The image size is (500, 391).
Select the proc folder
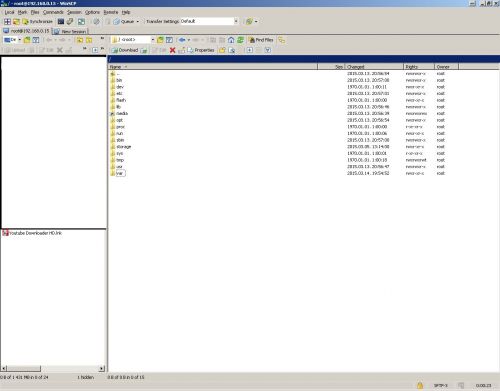point(120,127)
